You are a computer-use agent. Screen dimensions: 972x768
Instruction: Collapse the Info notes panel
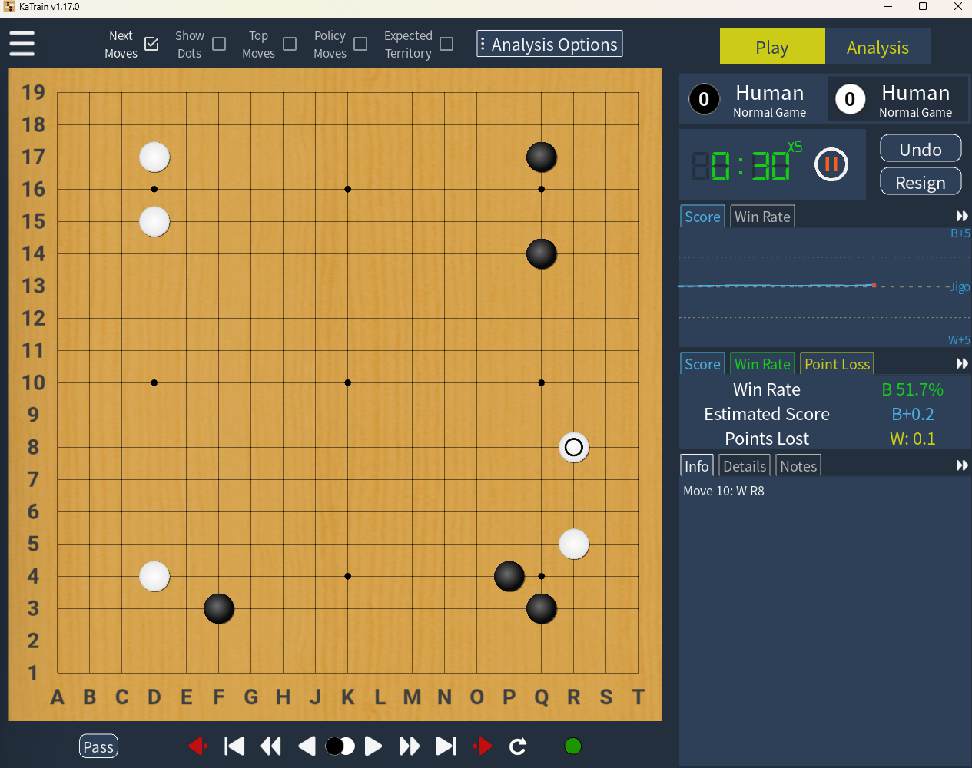click(961, 466)
